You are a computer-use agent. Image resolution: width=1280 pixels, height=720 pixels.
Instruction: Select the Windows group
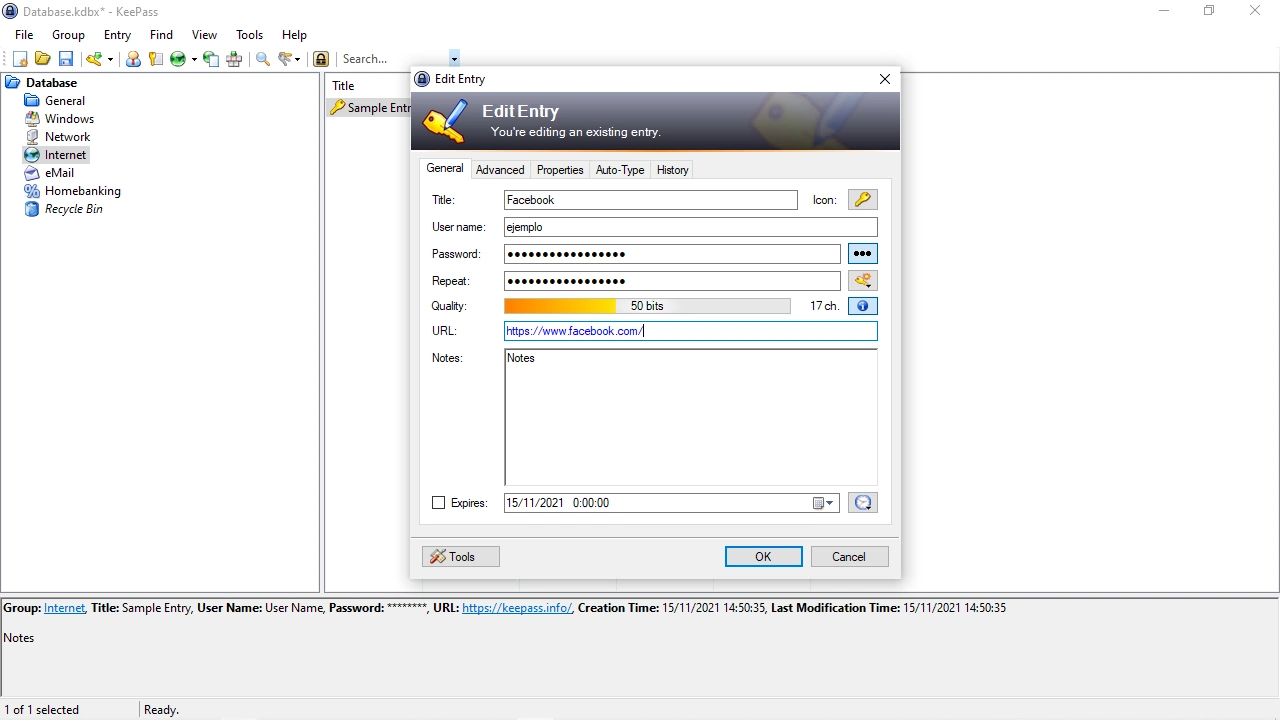[69, 119]
